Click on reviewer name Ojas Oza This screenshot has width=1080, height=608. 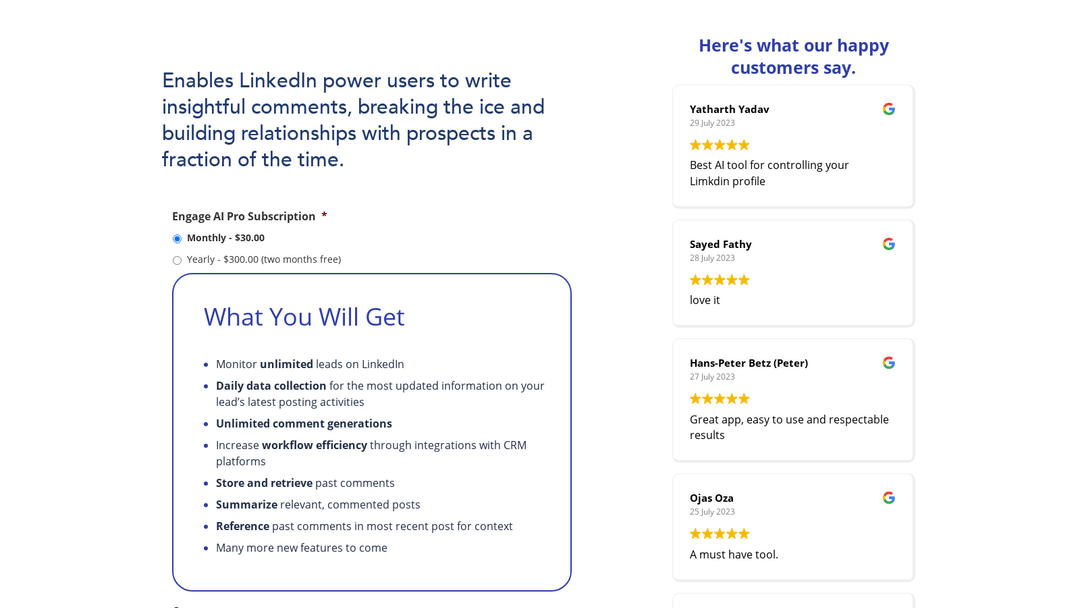point(711,498)
